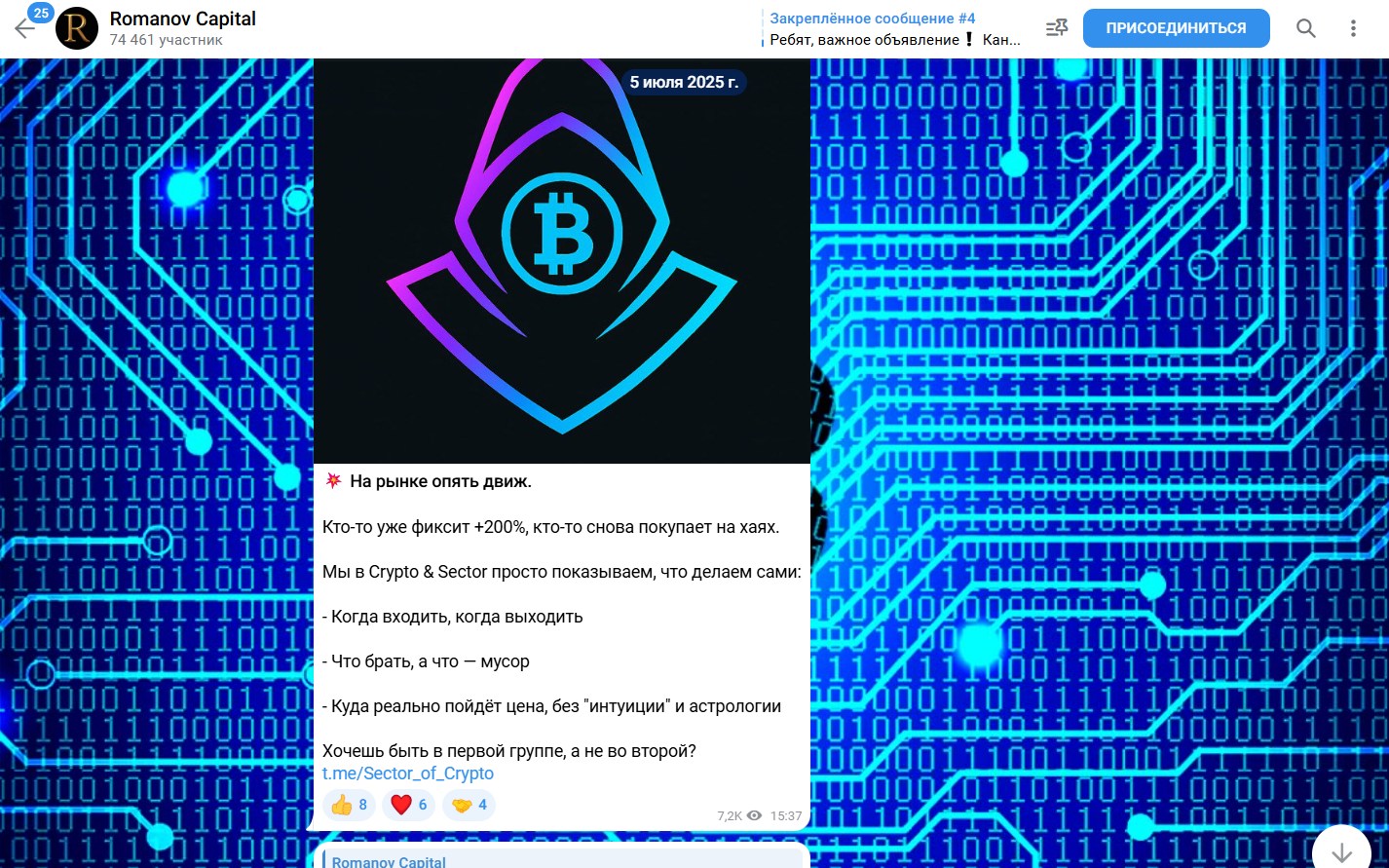
Task: React with handshake emoji
Action: (x=469, y=805)
